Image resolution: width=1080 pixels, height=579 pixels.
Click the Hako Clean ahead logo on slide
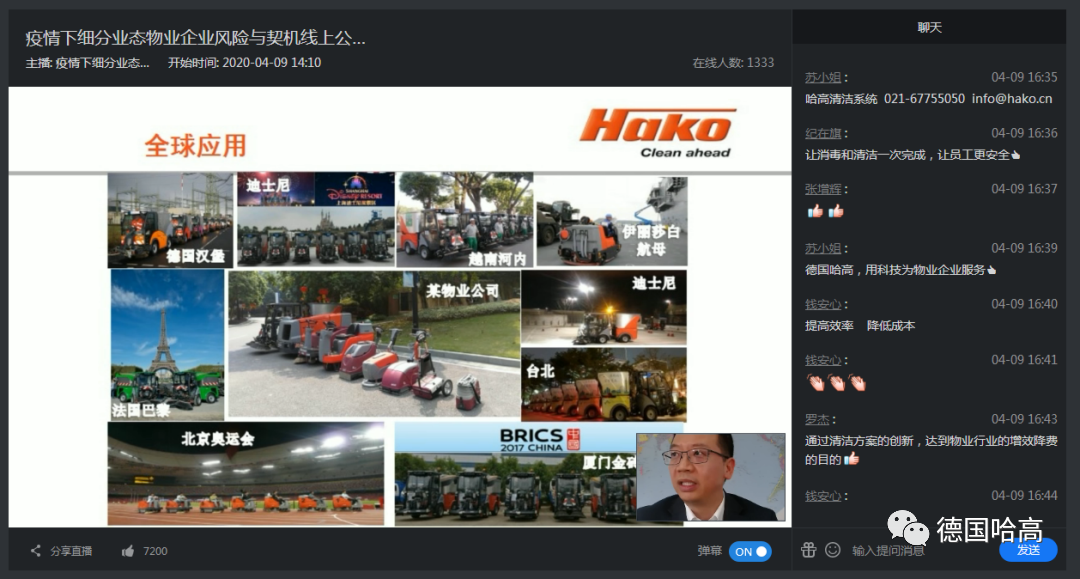pyautogui.click(x=658, y=133)
